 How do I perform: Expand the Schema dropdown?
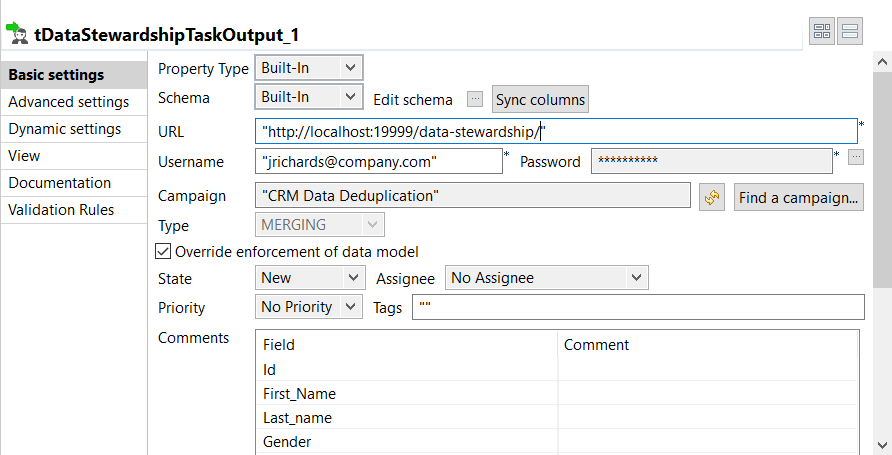click(308, 97)
